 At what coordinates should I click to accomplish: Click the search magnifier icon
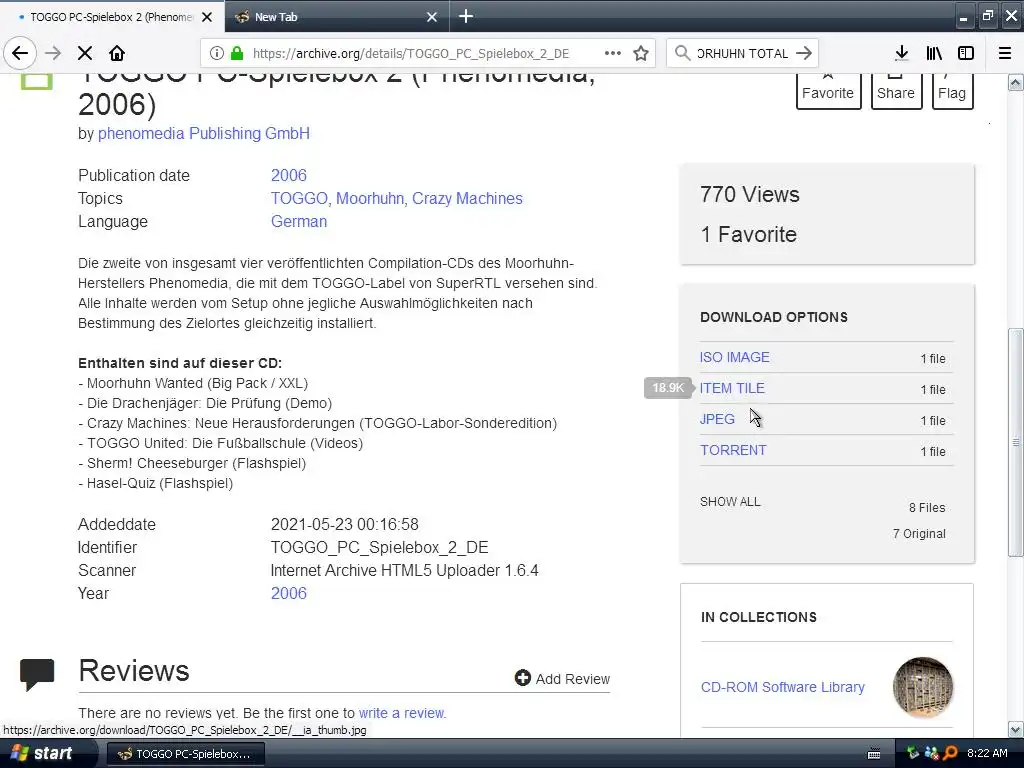click(682, 53)
